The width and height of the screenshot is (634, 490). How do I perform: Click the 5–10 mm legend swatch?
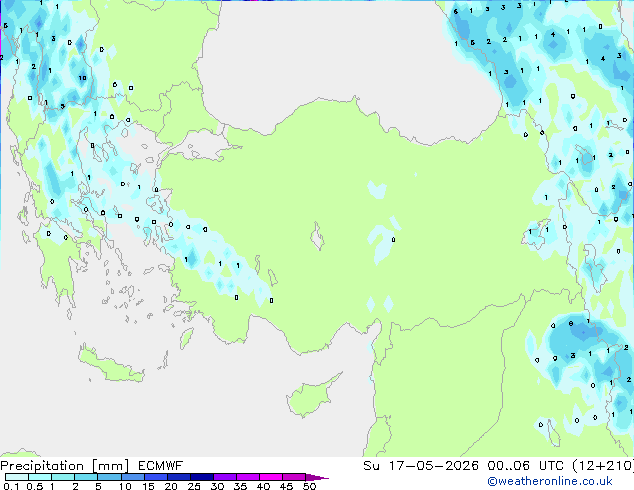109,477
